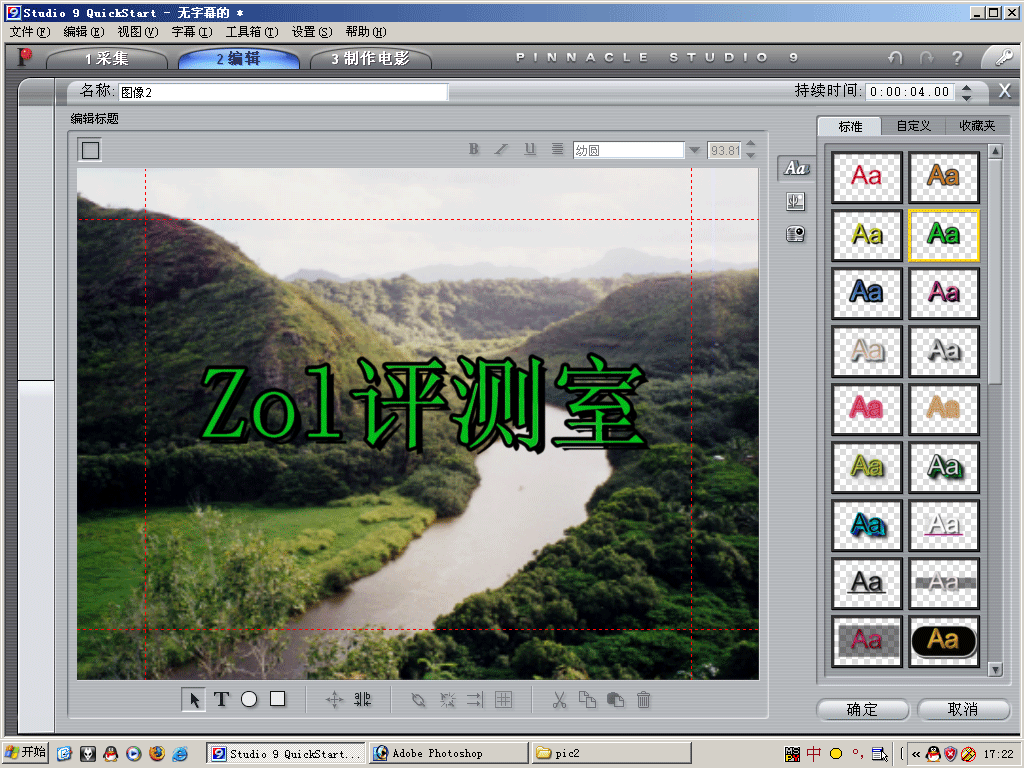1024x768 pixels.
Task: Click the 名称 title name input field
Action: point(283,92)
